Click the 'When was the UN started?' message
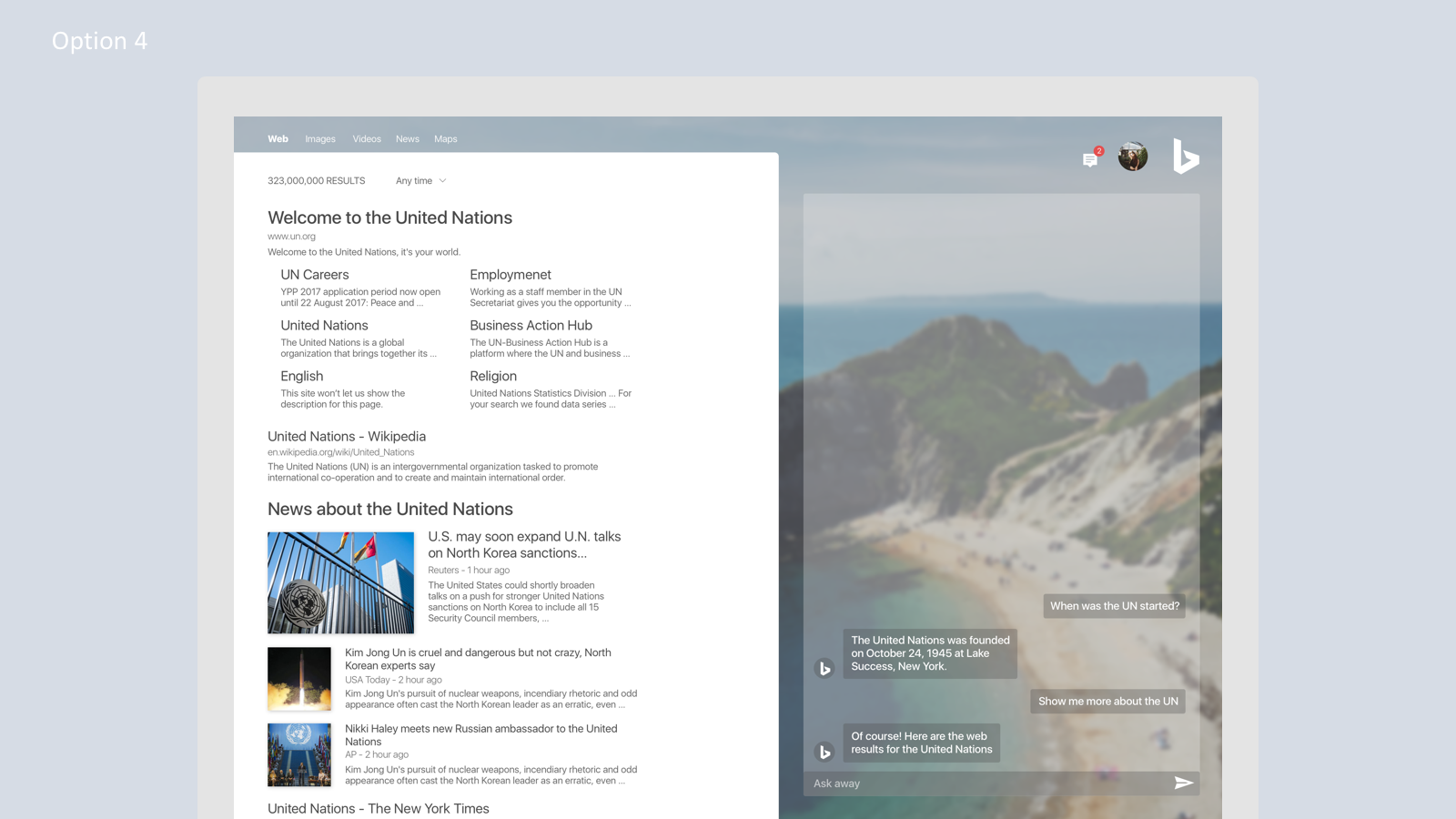Image resolution: width=1456 pixels, height=819 pixels. [1114, 606]
